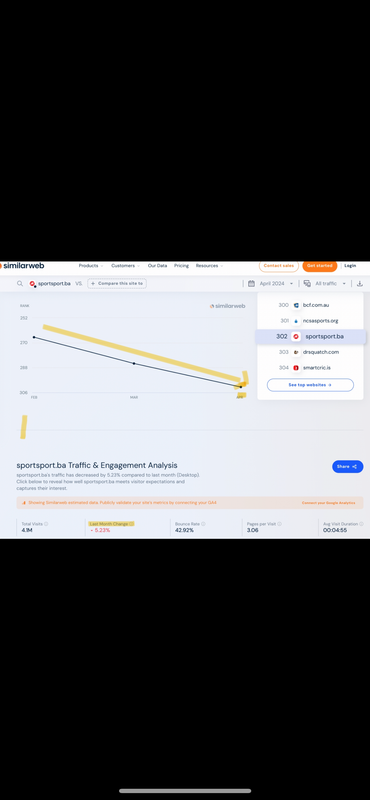Click the smartcric.is site icon
Image resolution: width=370 pixels, height=800 pixels.
[x=296, y=367]
